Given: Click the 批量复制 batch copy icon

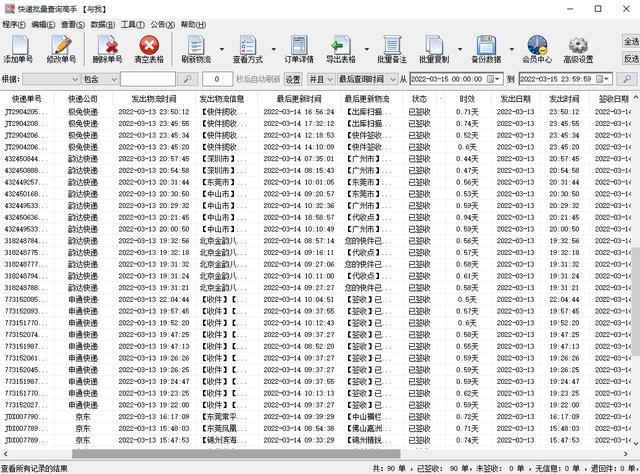Looking at the screenshot, I should point(434,47).
